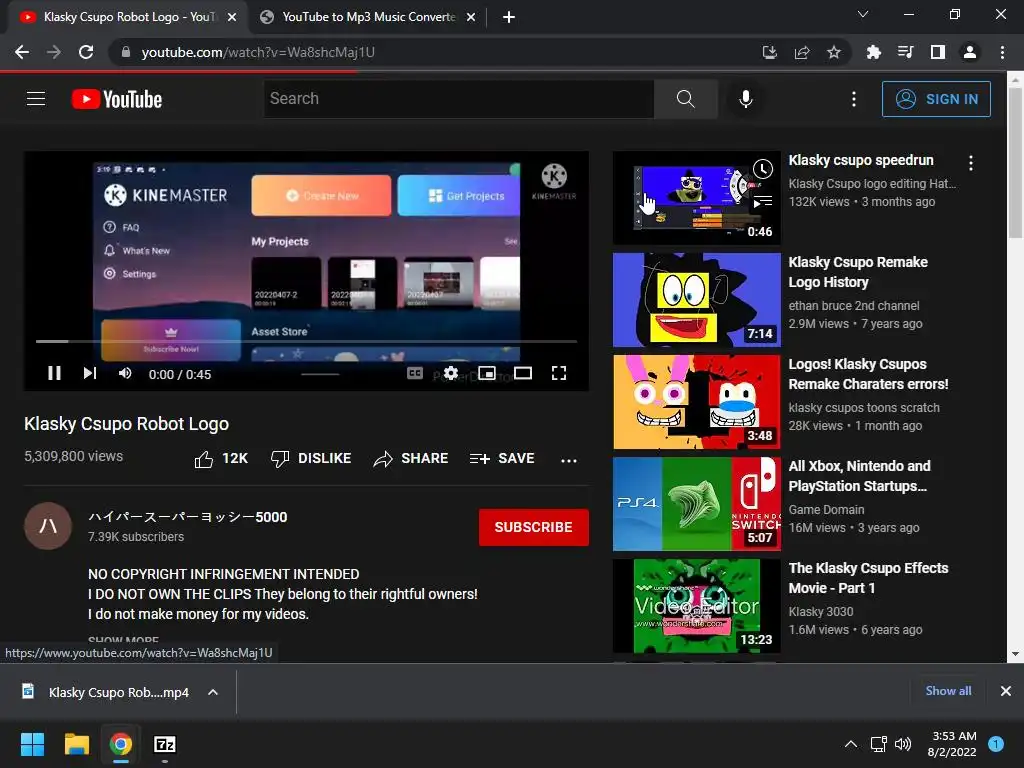The width and height of the screenshot is (1024, 768).
Task: Open Klasky csupo speedrun thumbnail
Action: pyautogui.click(x=696, y=197)
